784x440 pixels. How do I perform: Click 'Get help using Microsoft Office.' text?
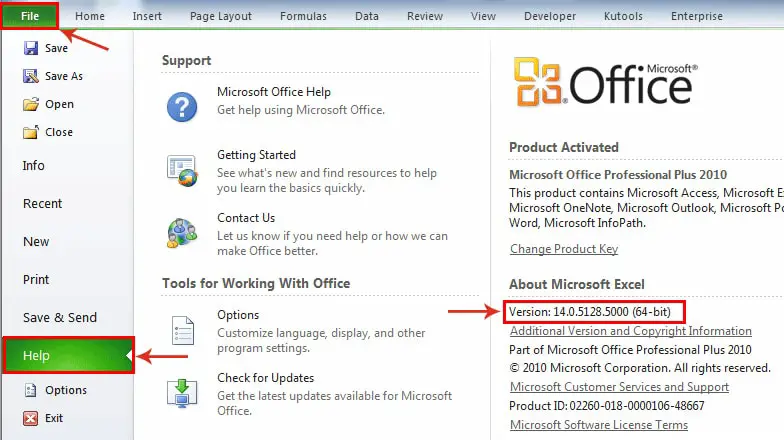click(x=300, y=110)
